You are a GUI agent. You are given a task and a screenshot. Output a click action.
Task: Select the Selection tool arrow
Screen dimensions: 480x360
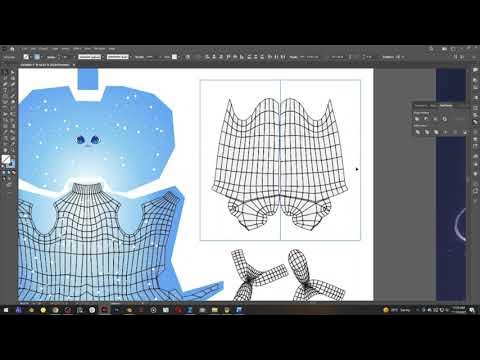click(5, 72)
